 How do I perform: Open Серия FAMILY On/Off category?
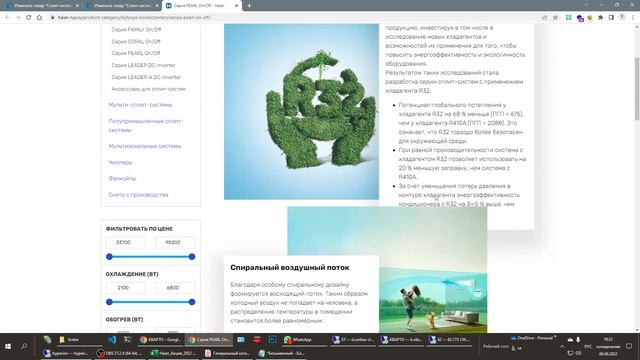coord(136,29)
